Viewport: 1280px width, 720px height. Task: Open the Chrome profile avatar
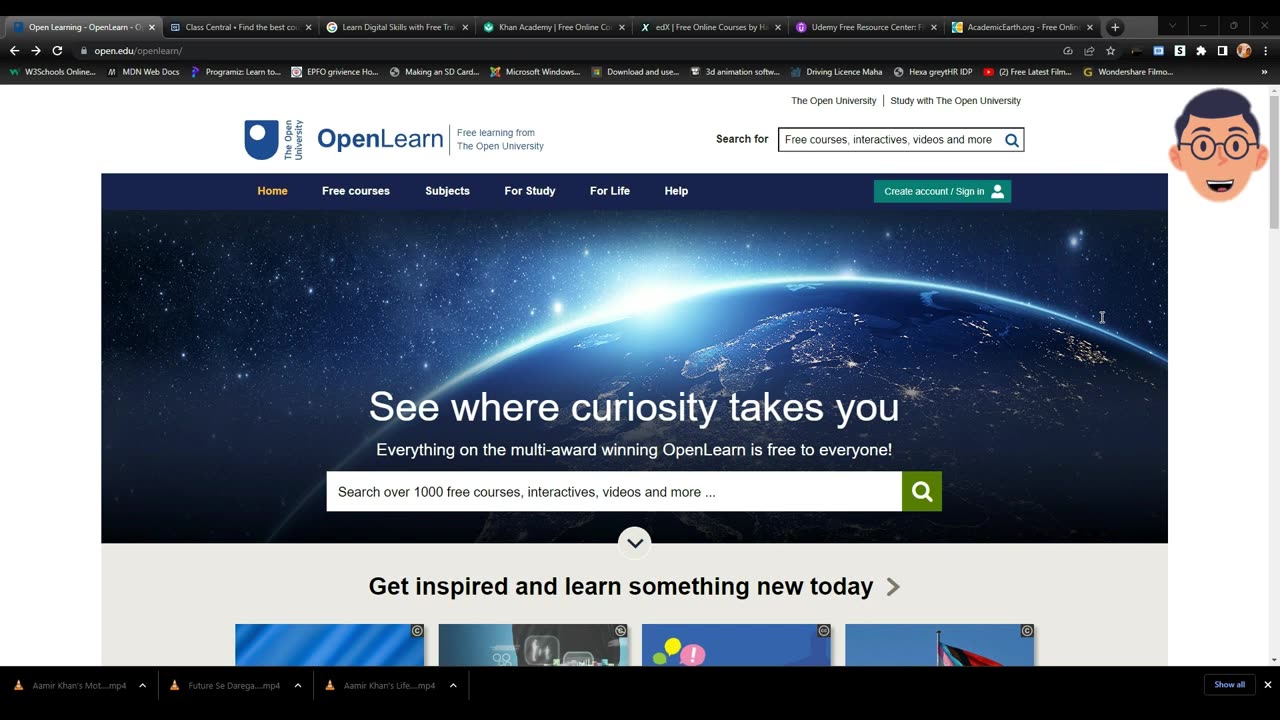(x=1244, y=51)
